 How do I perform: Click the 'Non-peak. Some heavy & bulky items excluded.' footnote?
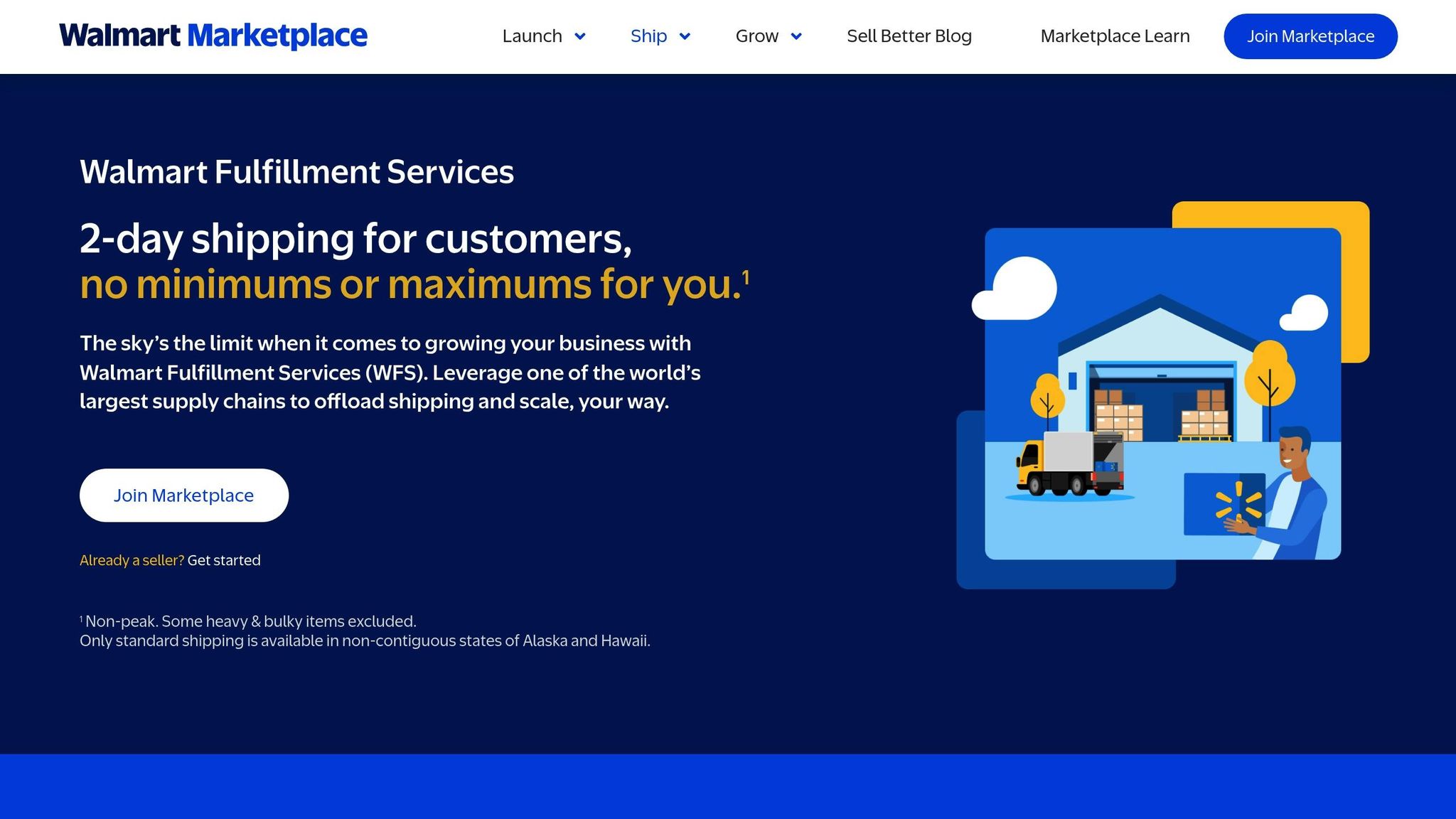click(x=248, y=621)
